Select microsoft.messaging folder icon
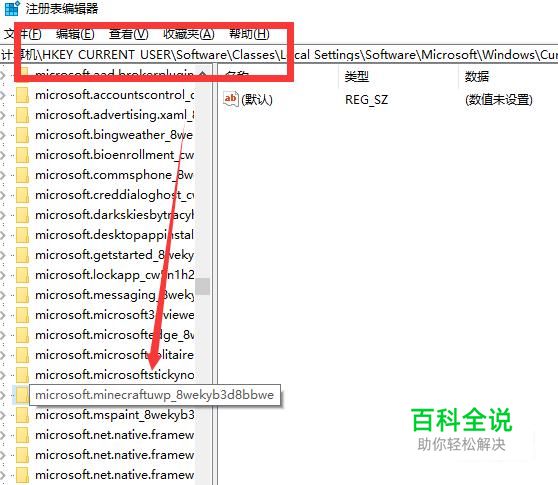The width and height of the screenshot is (558, 485). (22, 295)
